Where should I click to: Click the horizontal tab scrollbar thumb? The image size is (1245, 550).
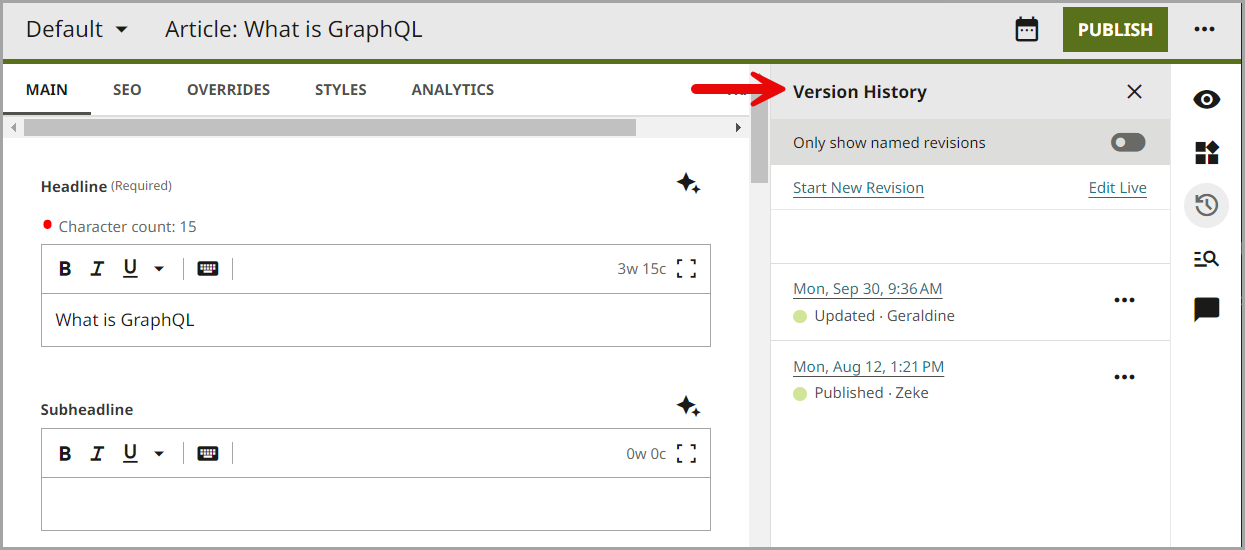click(x=330, y=127)
